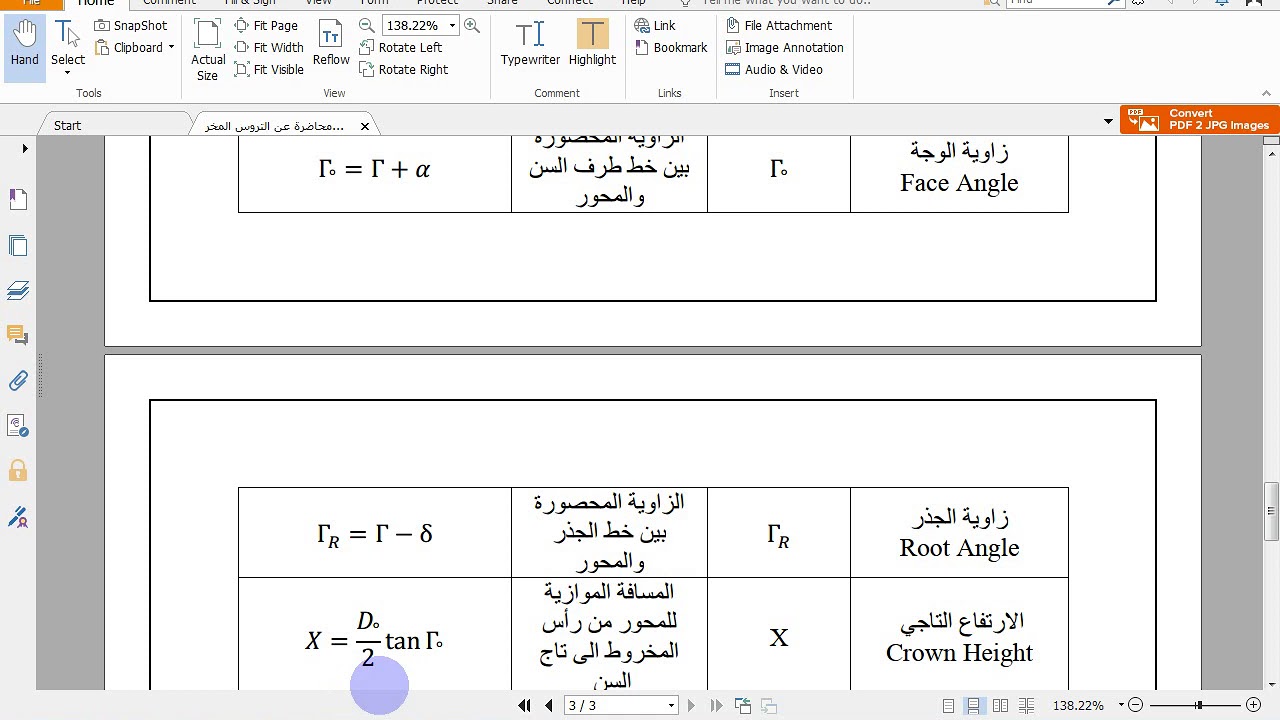This screenshot has width=1280, height=720.
Task: Rotate the page left
Action: click(x=400, y=47)
